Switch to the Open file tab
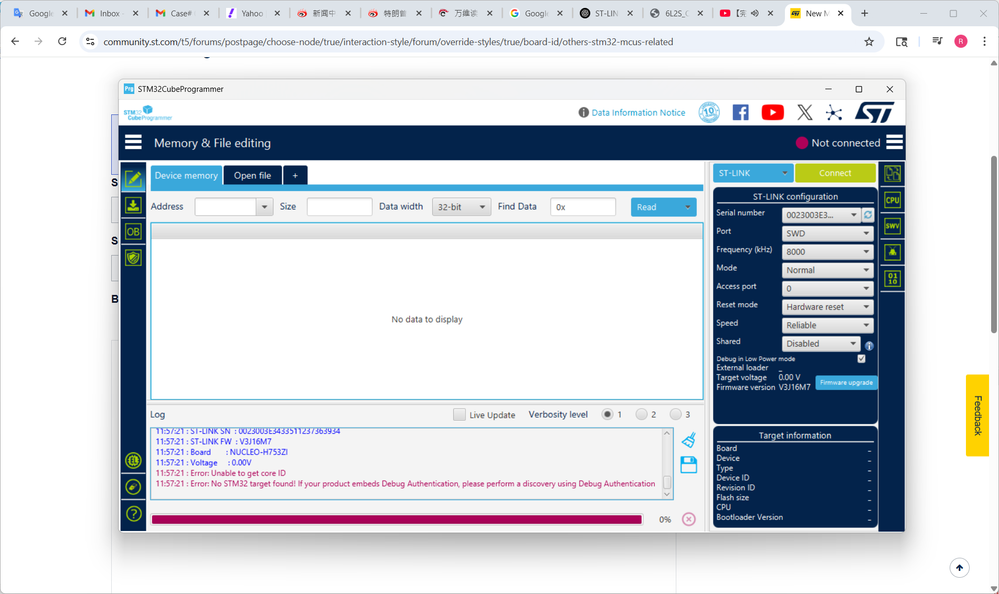999x594 pixels. tap(252, 175)
